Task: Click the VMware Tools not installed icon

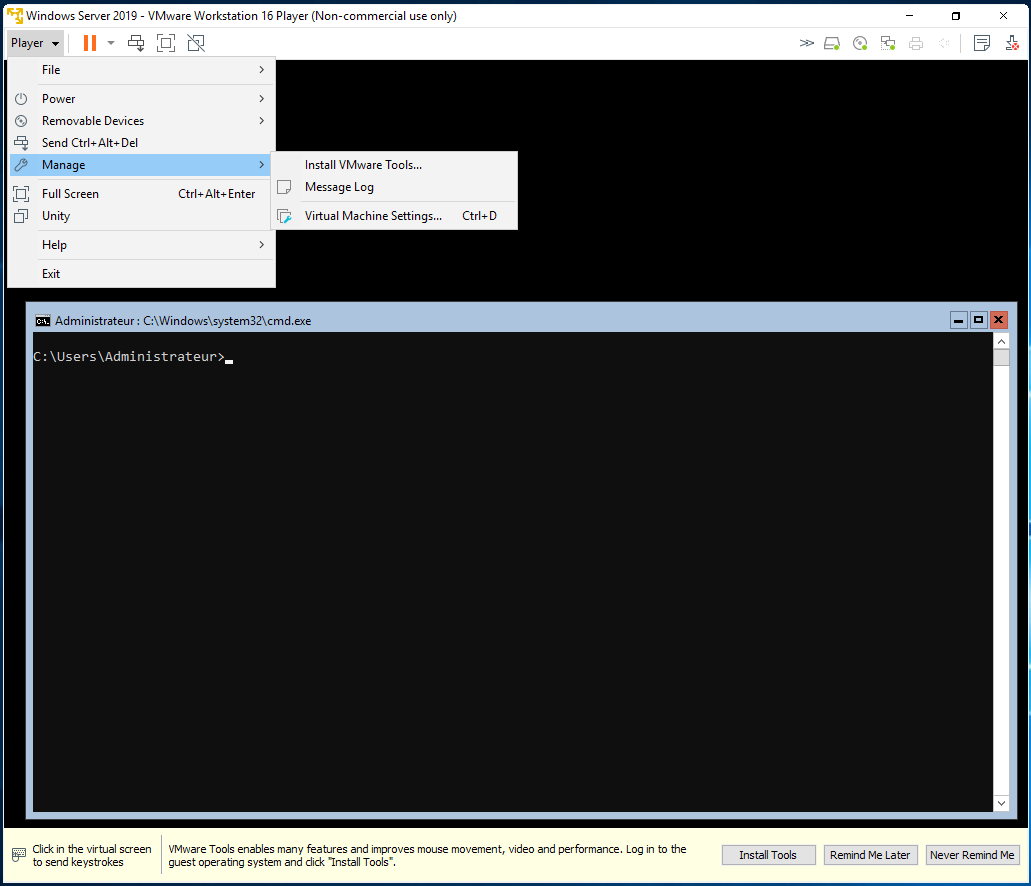Action: (x=1012, y=43)
